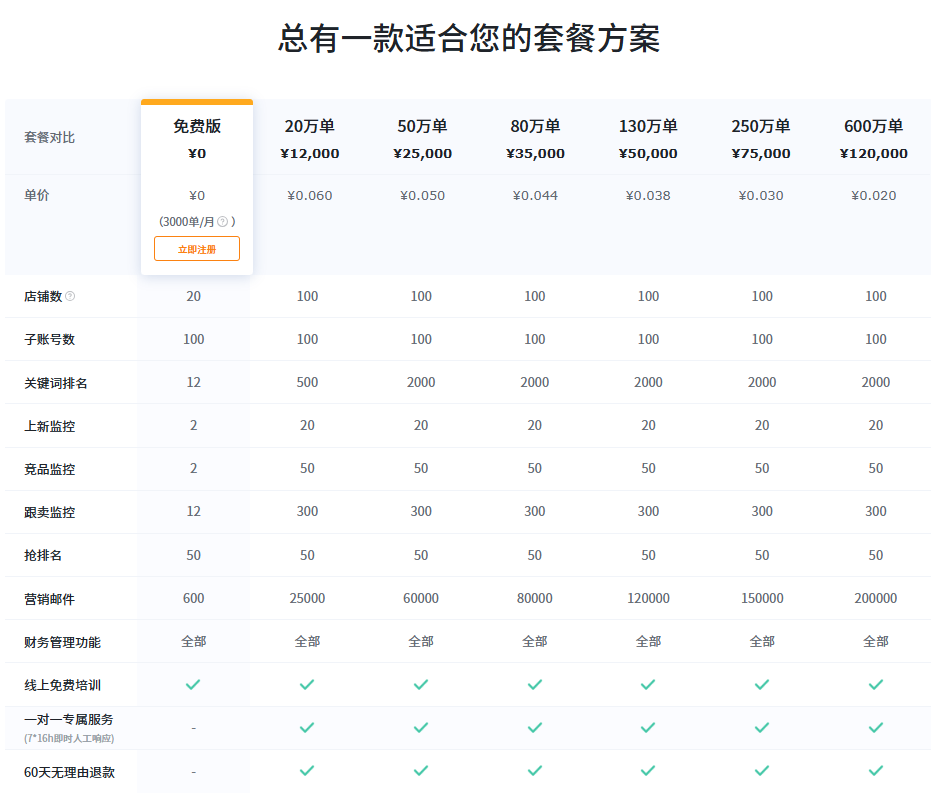The height and width of the screenshot is (801, 931).
Task: Click 营销邮件 value 25000
Action: tap(307, 598)
